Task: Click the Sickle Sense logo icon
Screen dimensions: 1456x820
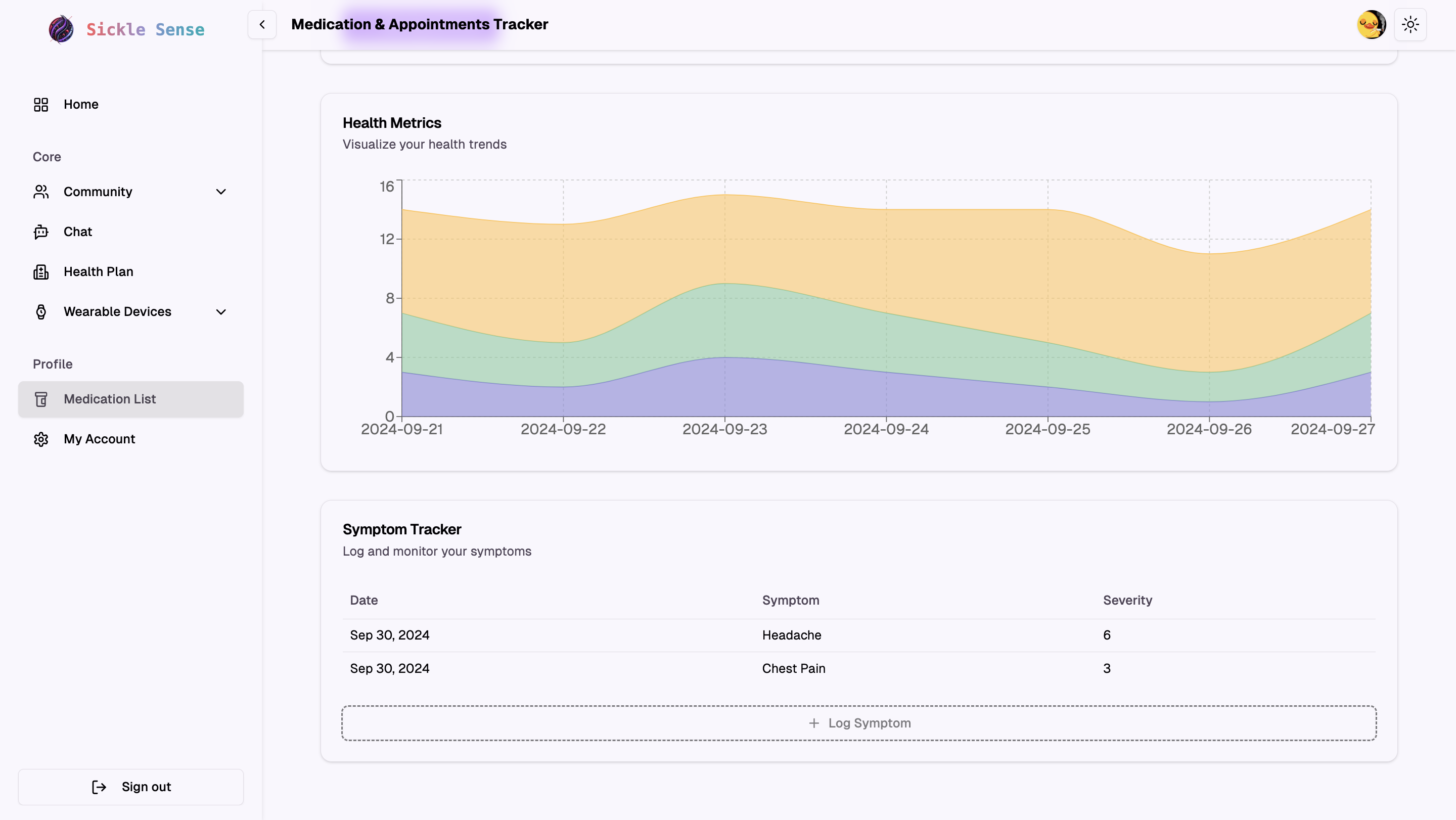Action: tap(61, 29)
